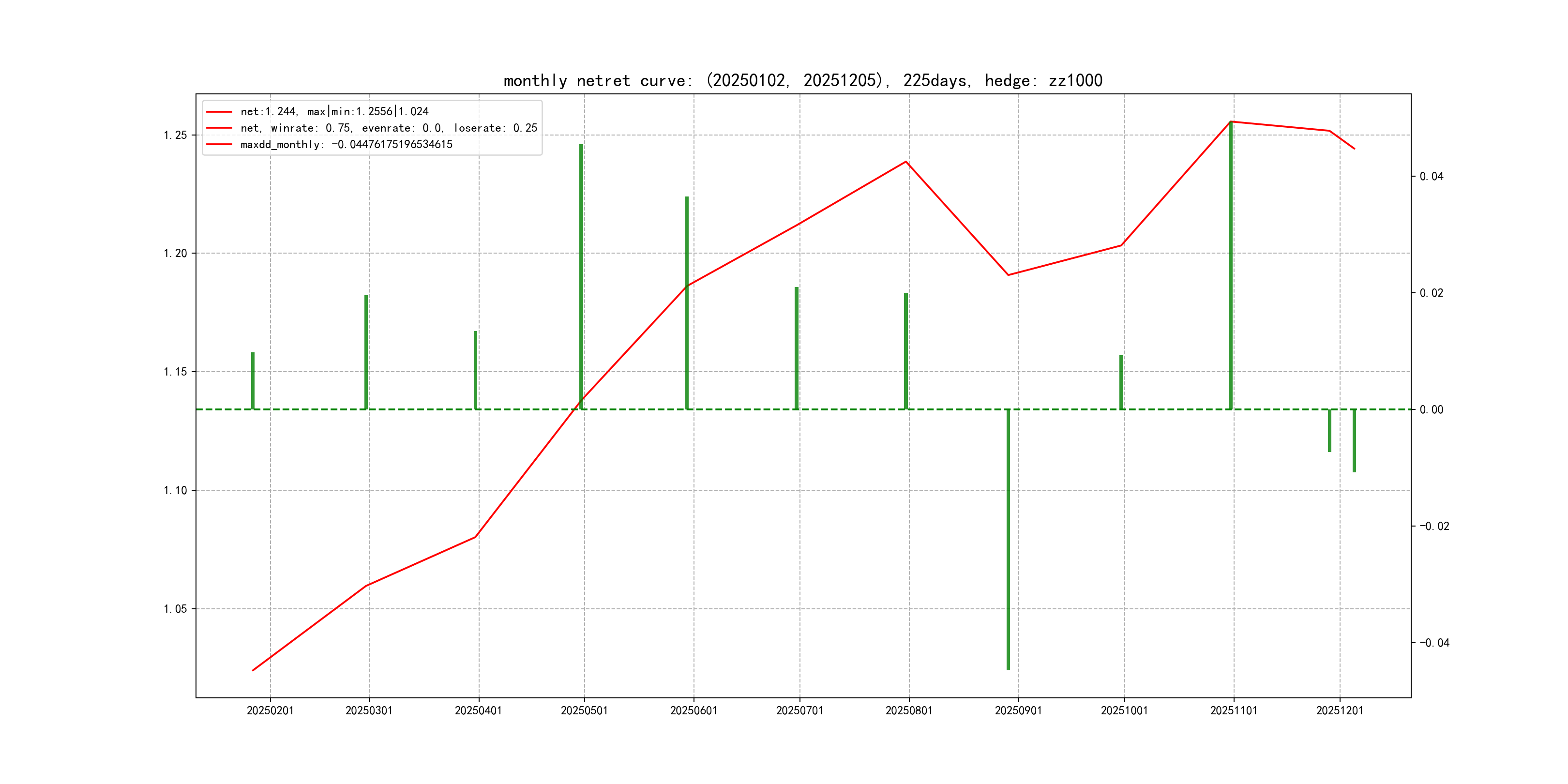
Task: Click the first green bar before 20250201
Action: pyautogui.click(x=253, y=380)
